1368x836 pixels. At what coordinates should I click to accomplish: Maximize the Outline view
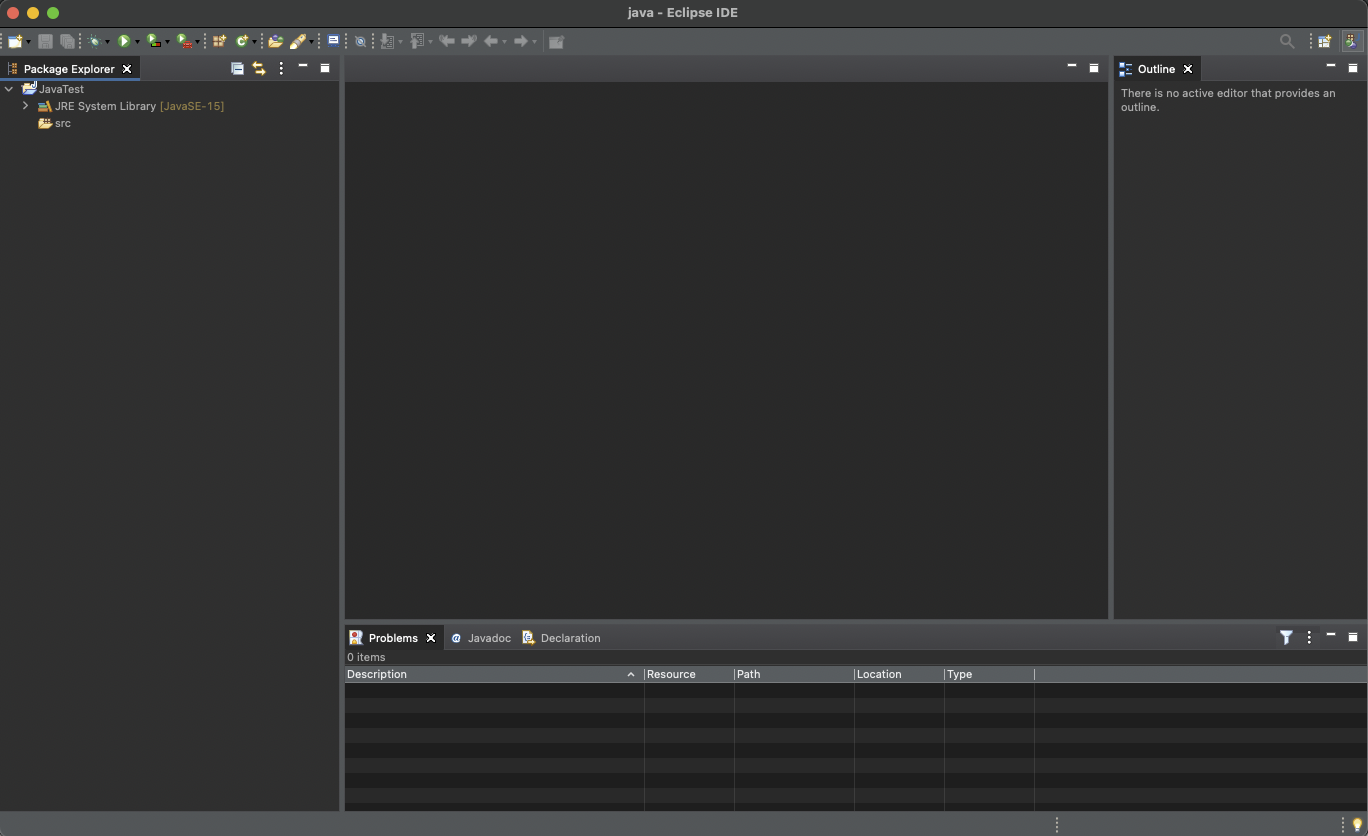pyautogui.click(x=1353, y=68)
